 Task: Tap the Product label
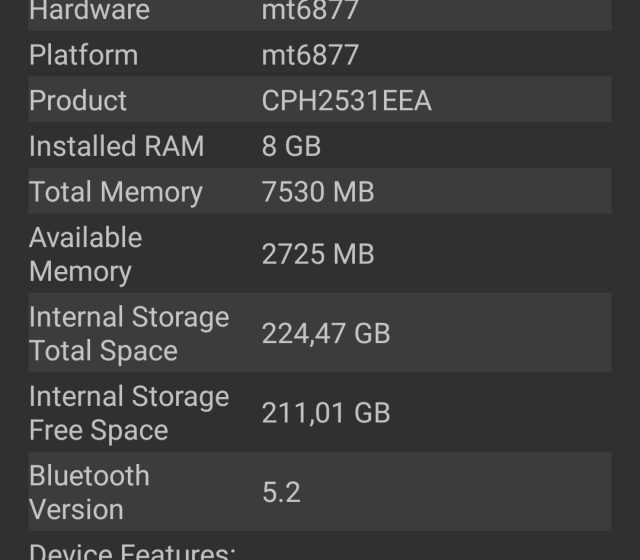coord(78,100)
